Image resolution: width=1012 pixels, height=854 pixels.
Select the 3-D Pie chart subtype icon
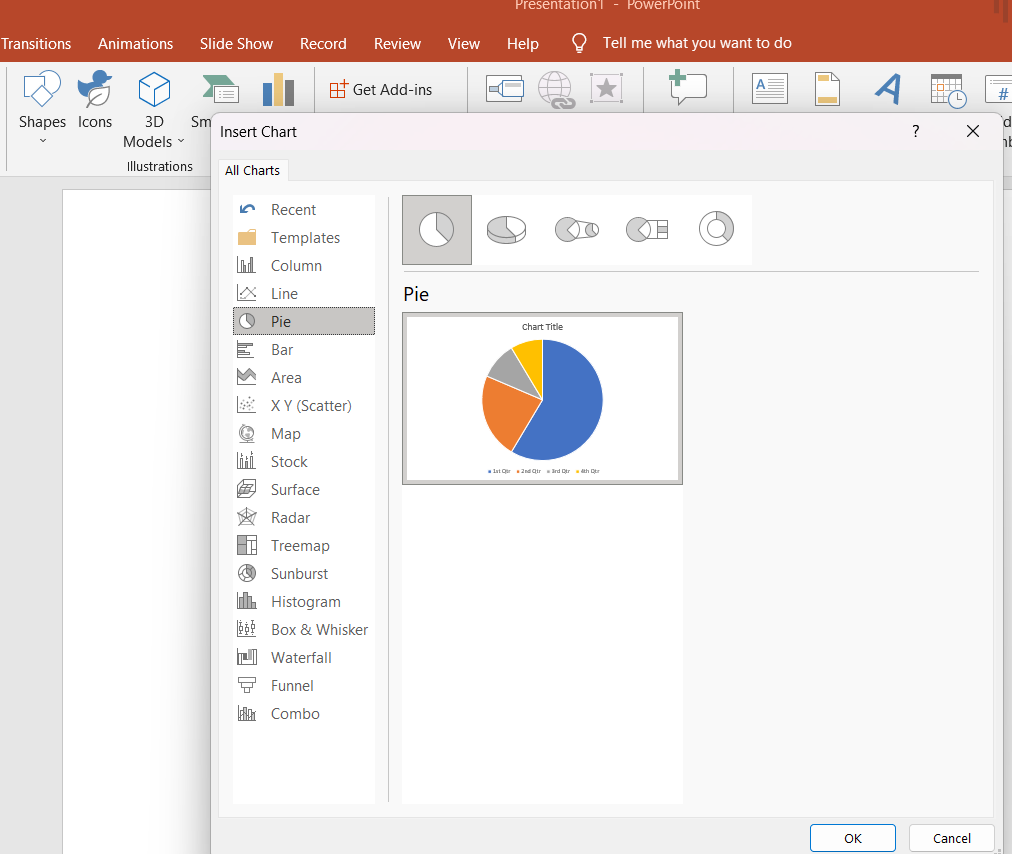click(x=506, y=229)
